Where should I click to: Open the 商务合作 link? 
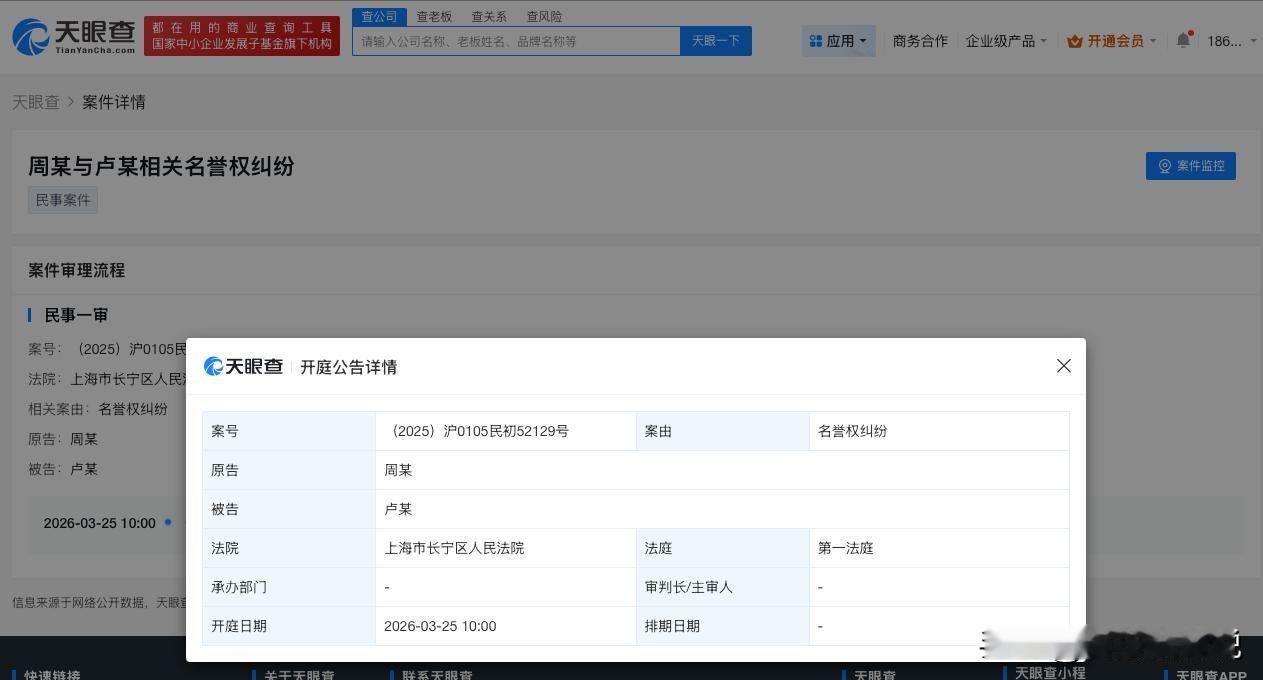click(x=920, y=41)
